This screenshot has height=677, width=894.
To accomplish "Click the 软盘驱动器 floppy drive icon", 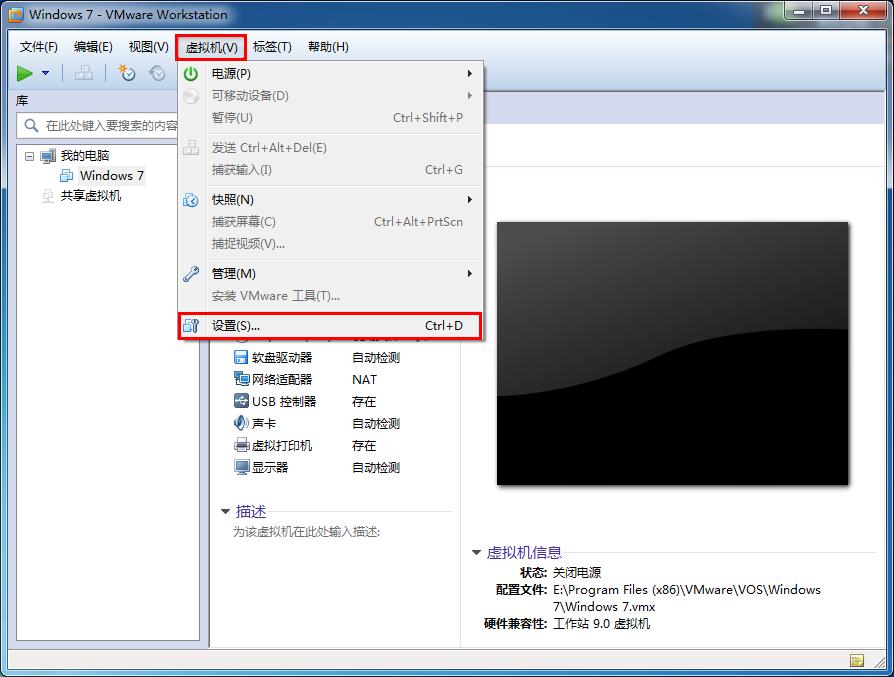I will (240, 357).
